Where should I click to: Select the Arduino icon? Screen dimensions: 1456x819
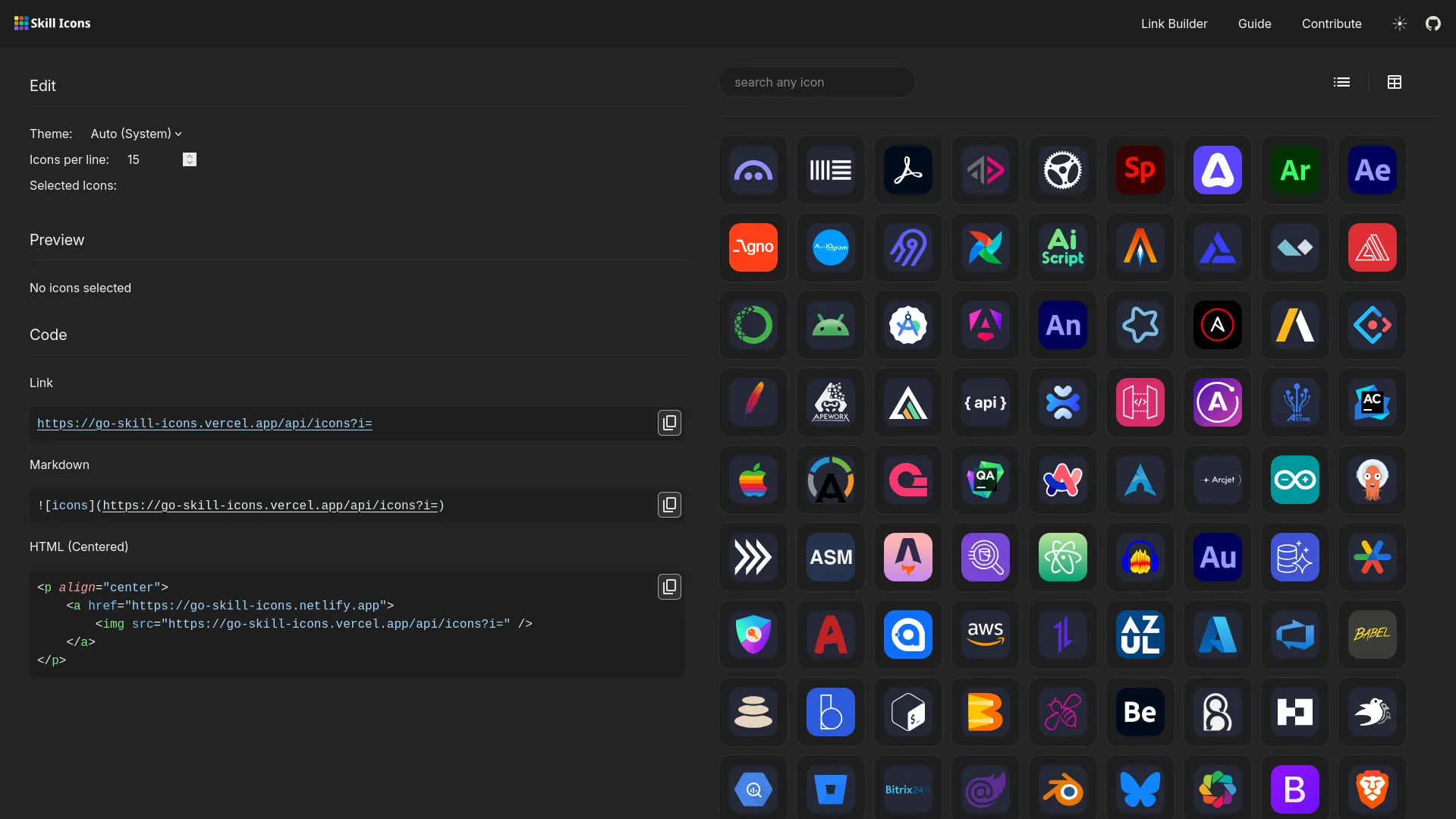pos(1294,480)
